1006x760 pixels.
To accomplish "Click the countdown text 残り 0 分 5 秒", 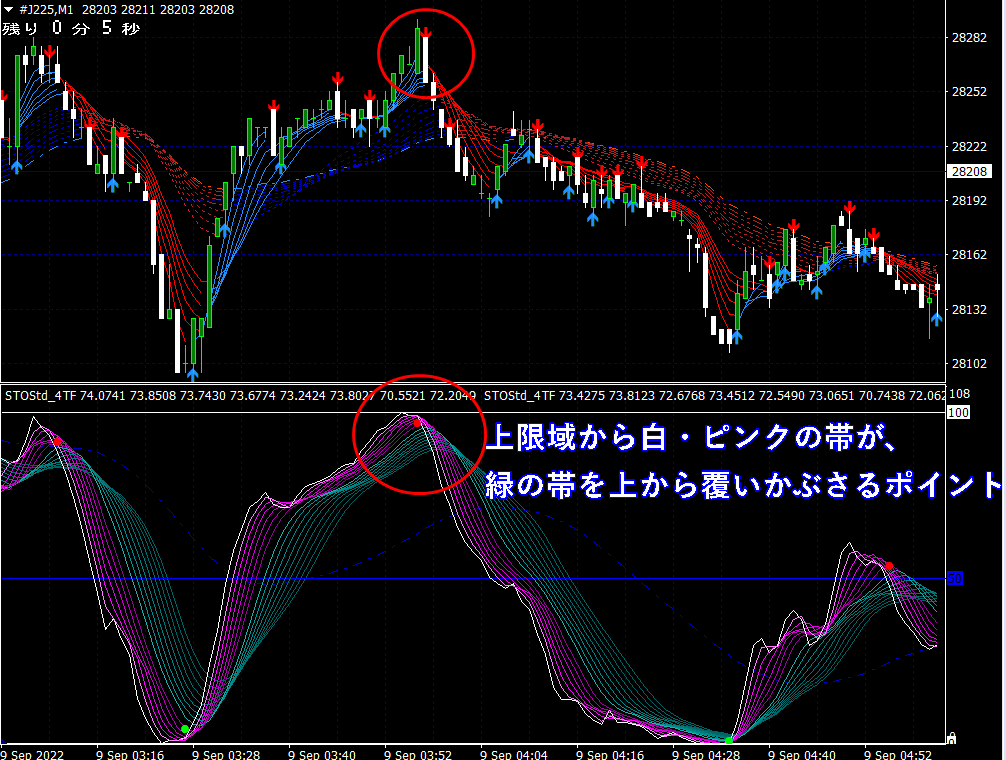I will 71,28.
